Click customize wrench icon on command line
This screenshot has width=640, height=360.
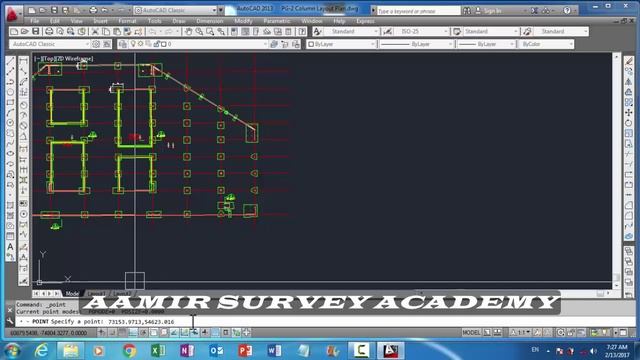point(10,322)
